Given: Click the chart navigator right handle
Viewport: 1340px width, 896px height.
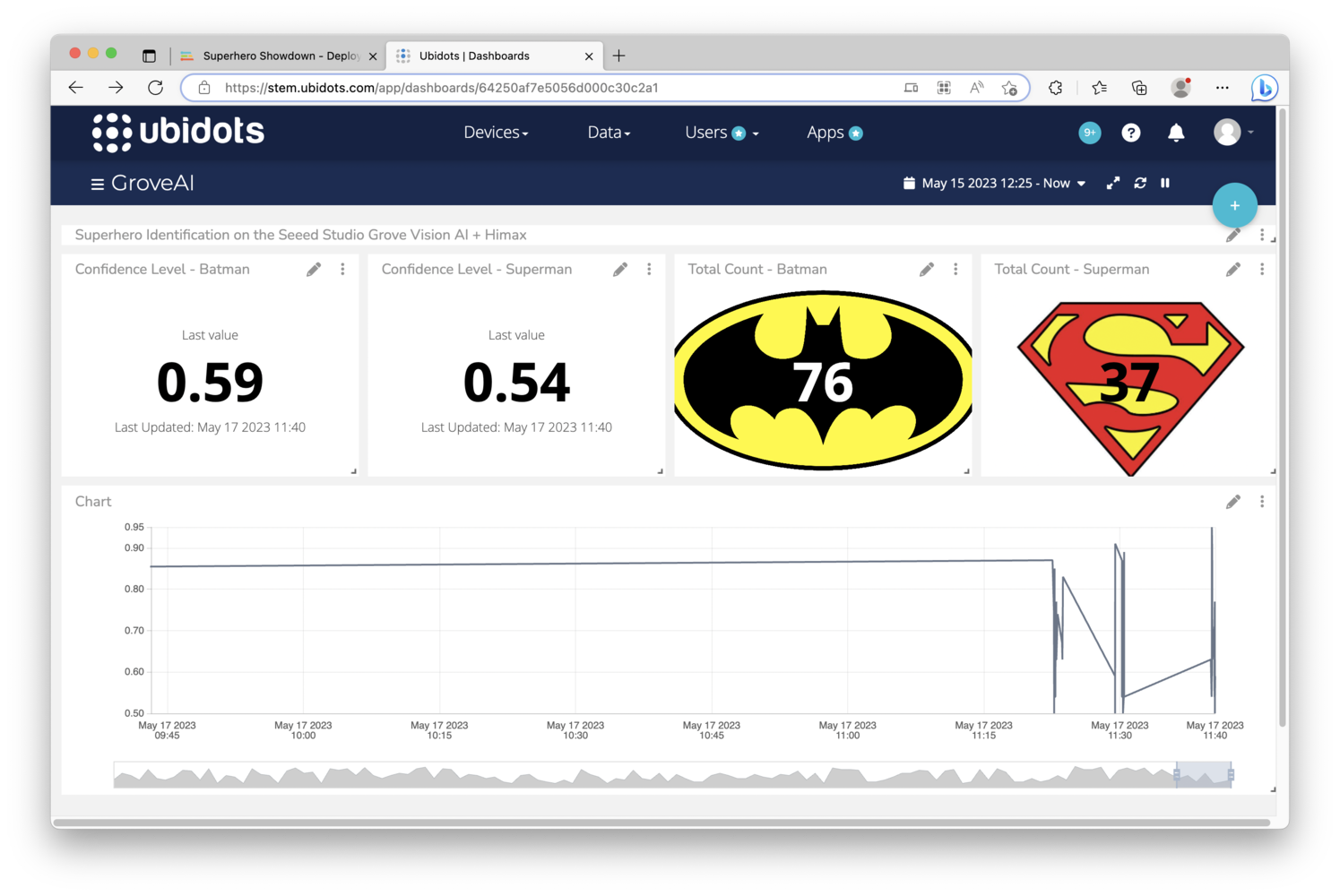Looking at the screenshot, I should [1231, 774].
